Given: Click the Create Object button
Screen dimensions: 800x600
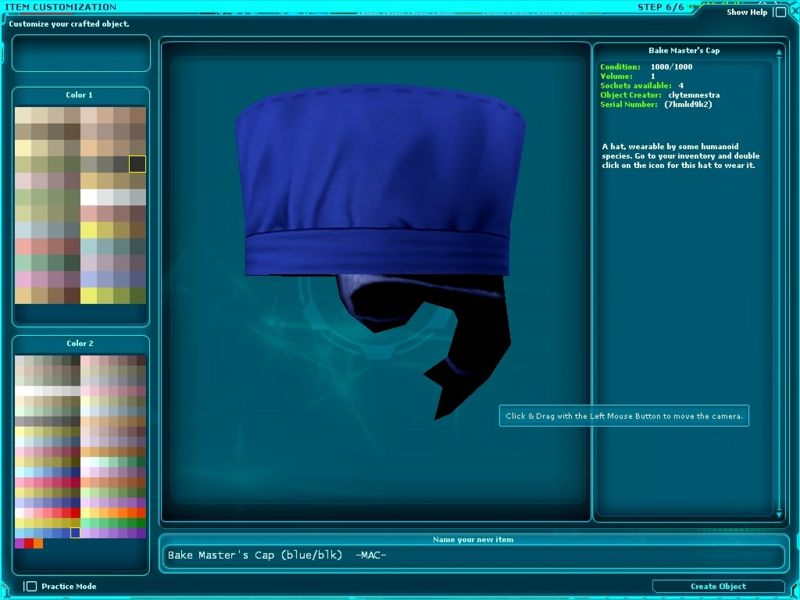Looking at the screenshot, I should point(718,586).
